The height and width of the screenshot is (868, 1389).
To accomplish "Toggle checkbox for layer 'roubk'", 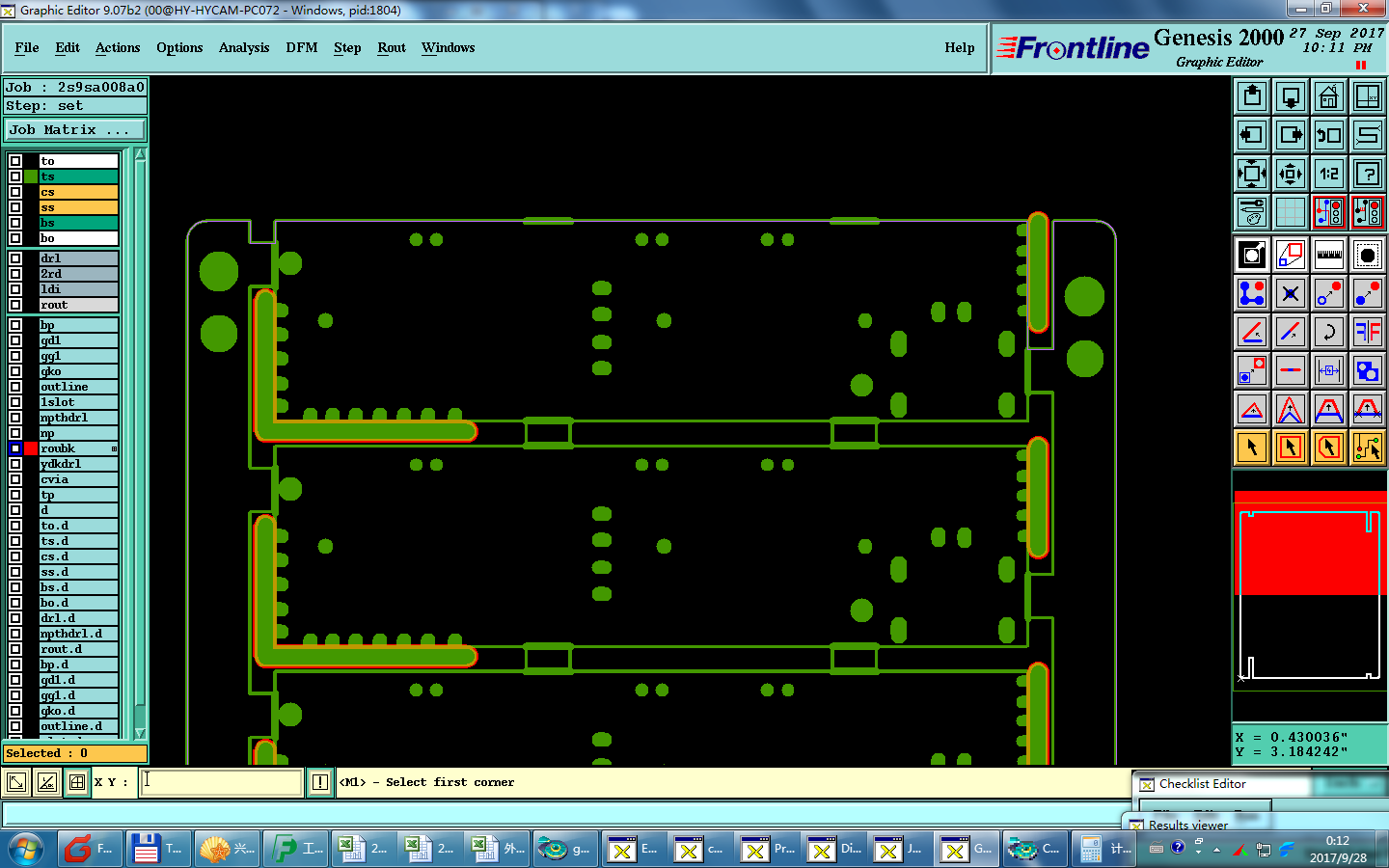I will point(15,448).
